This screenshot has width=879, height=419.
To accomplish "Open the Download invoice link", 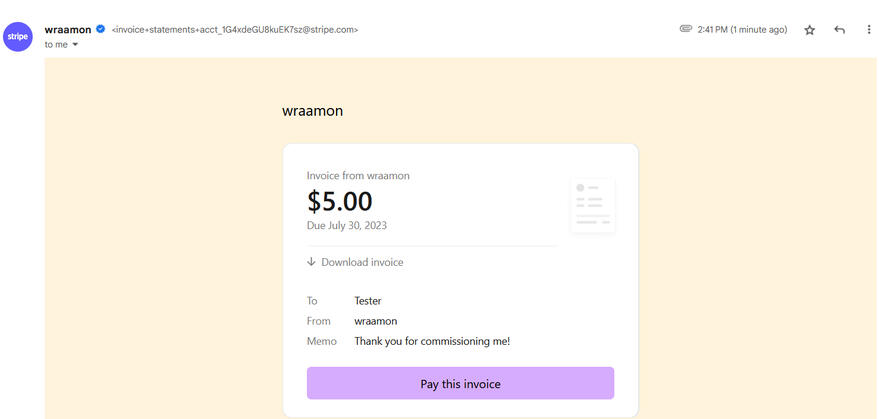I will (362, 262).
